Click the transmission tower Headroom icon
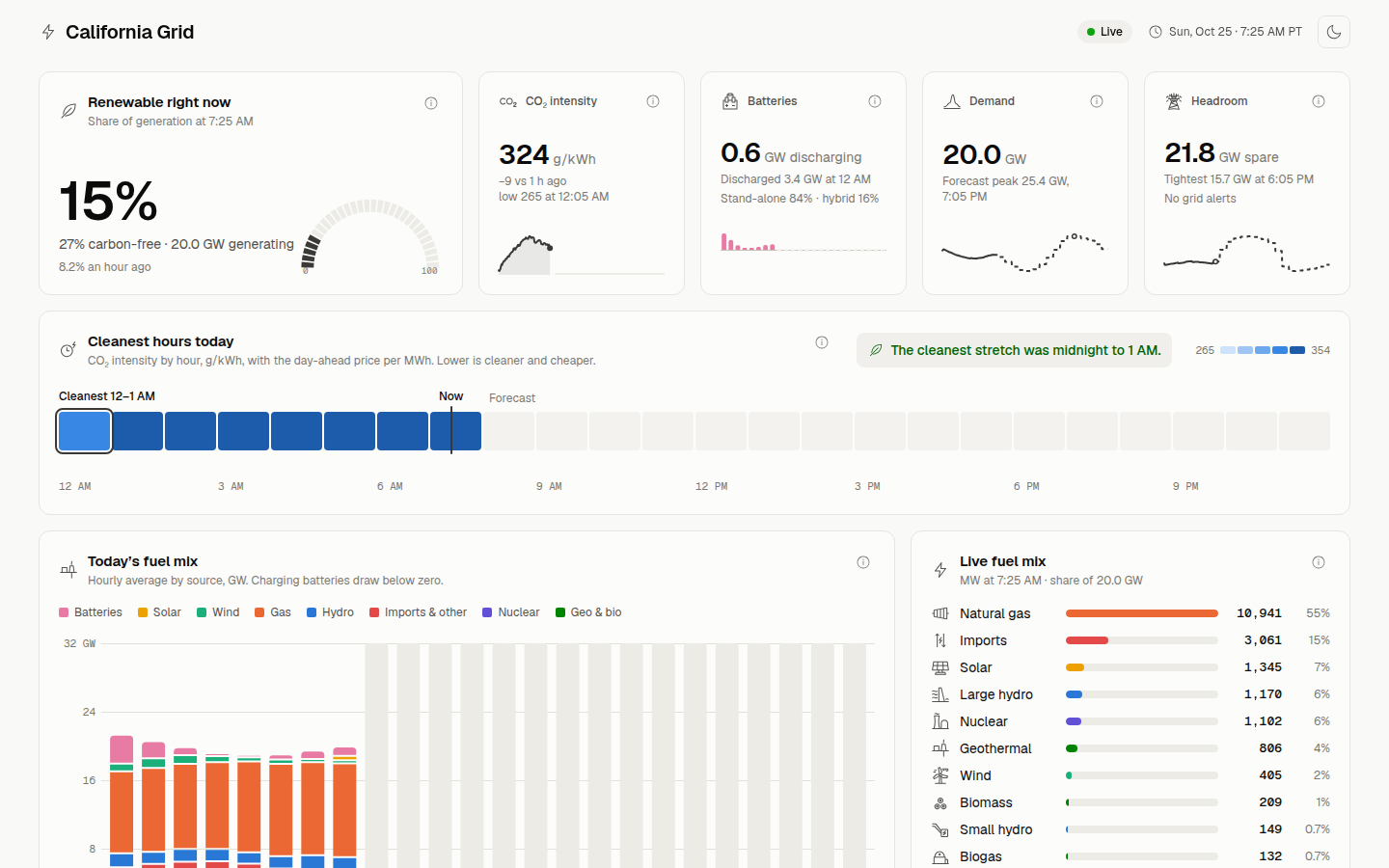This screenshot has width=1389, height=868. (x=1174, y=101)
